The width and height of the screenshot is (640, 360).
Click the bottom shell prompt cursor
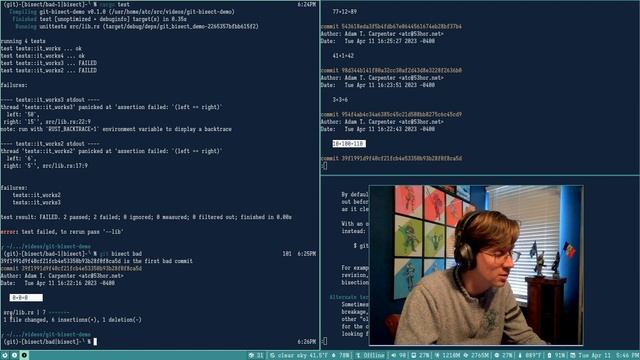(x=95, y=342)
